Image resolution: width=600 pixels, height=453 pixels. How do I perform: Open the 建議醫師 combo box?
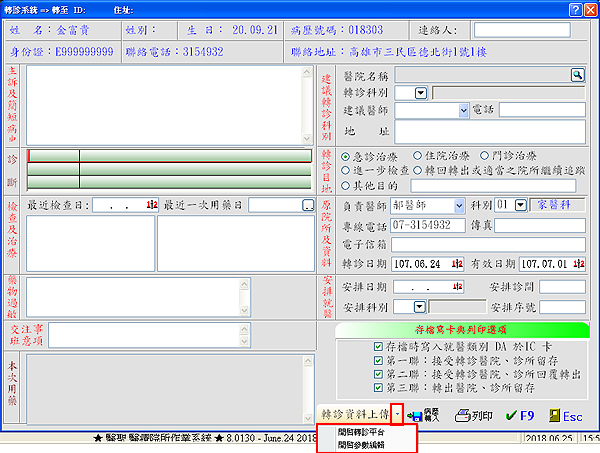coord(463,110)
